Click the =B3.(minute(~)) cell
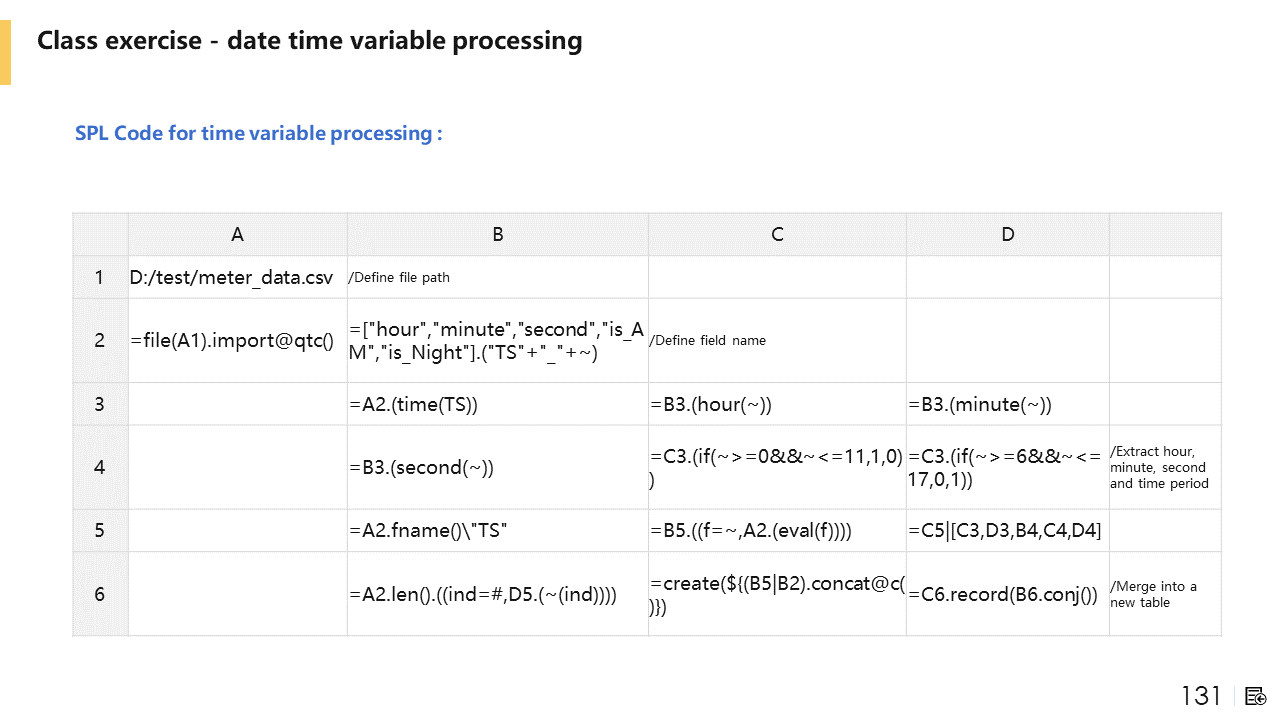This screenshot has height=720, width=1280. [980, 405]
